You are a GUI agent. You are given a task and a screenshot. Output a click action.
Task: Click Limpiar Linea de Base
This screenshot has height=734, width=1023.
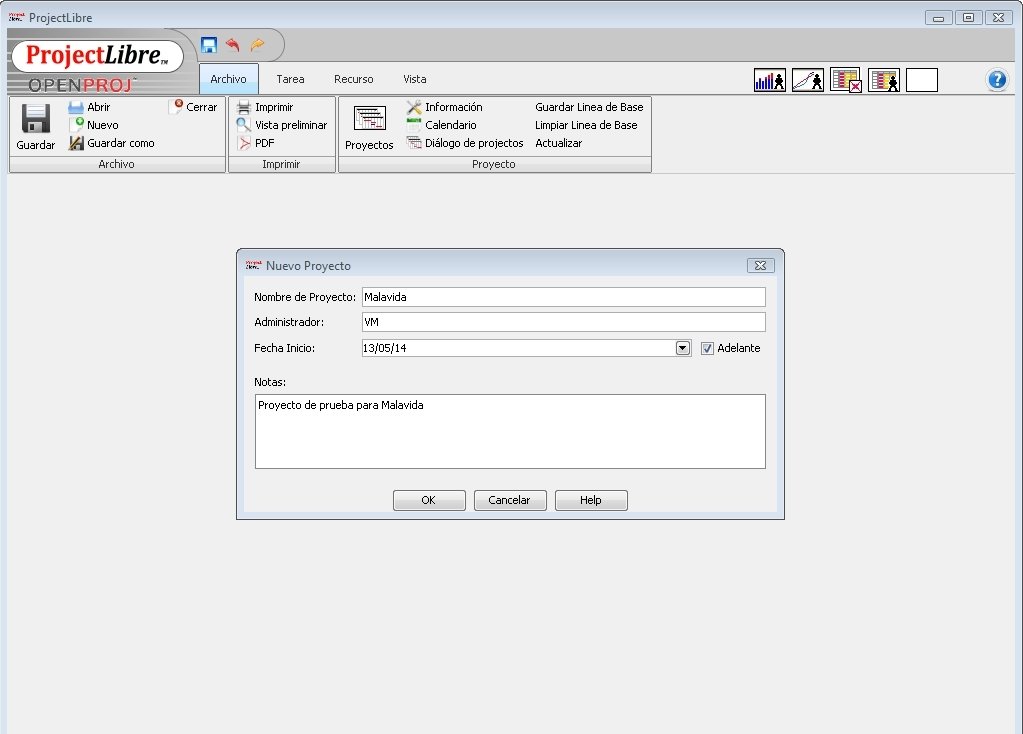(x=586, y=125)
